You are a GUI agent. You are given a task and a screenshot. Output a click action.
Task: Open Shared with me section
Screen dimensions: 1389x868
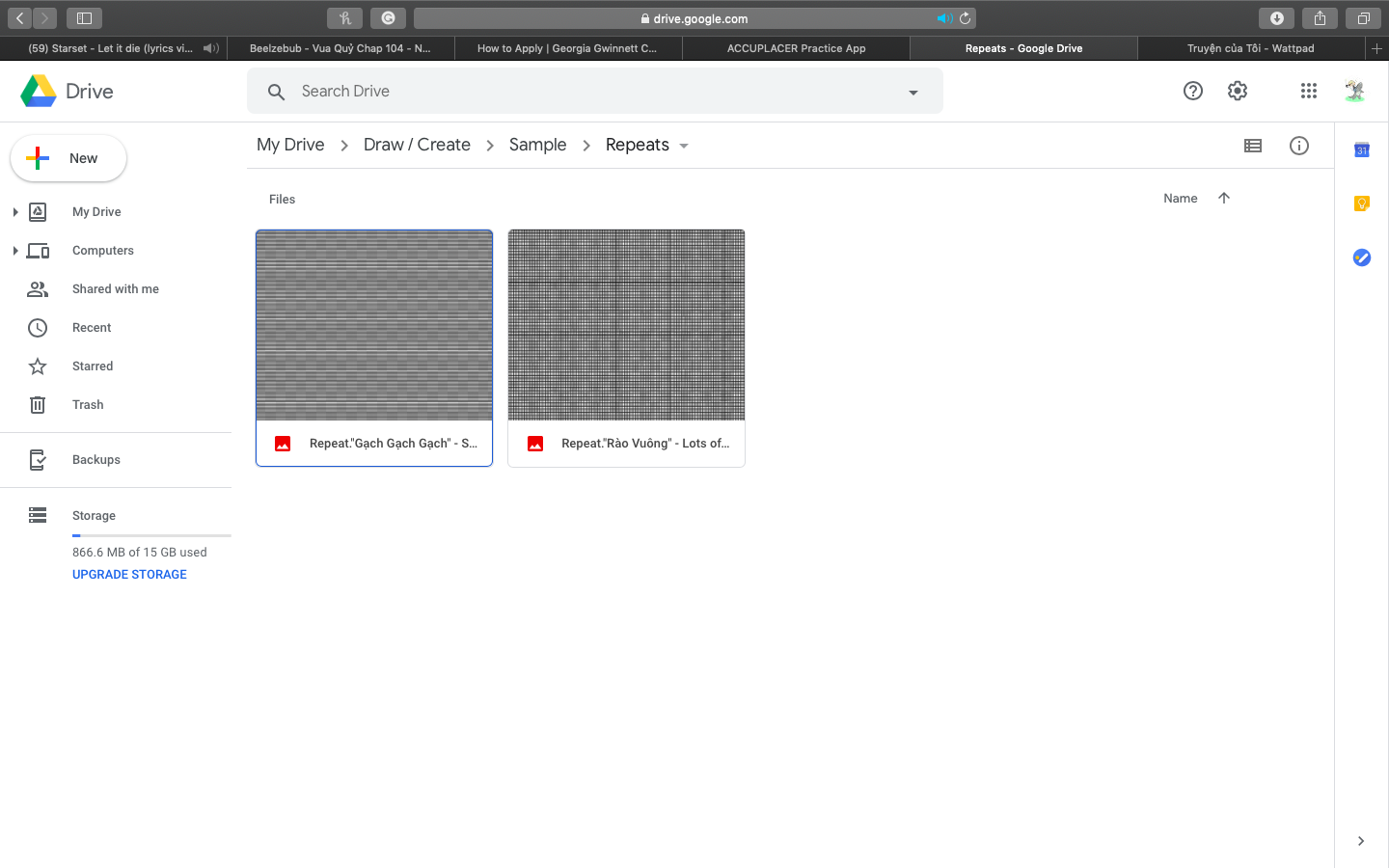point(115,289)
